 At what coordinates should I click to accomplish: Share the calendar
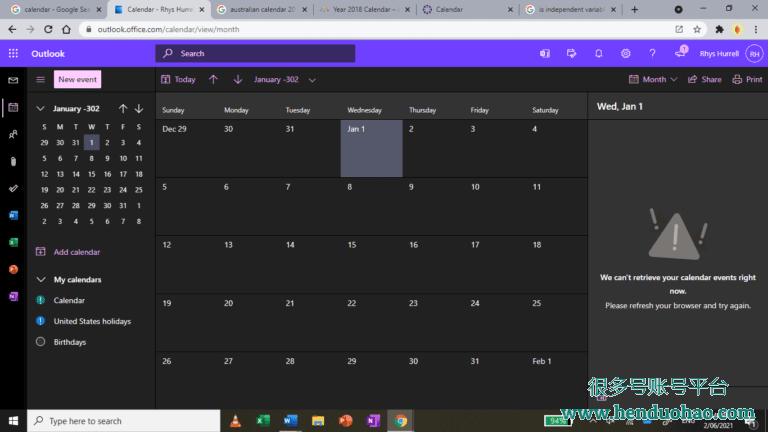[705, 79]
